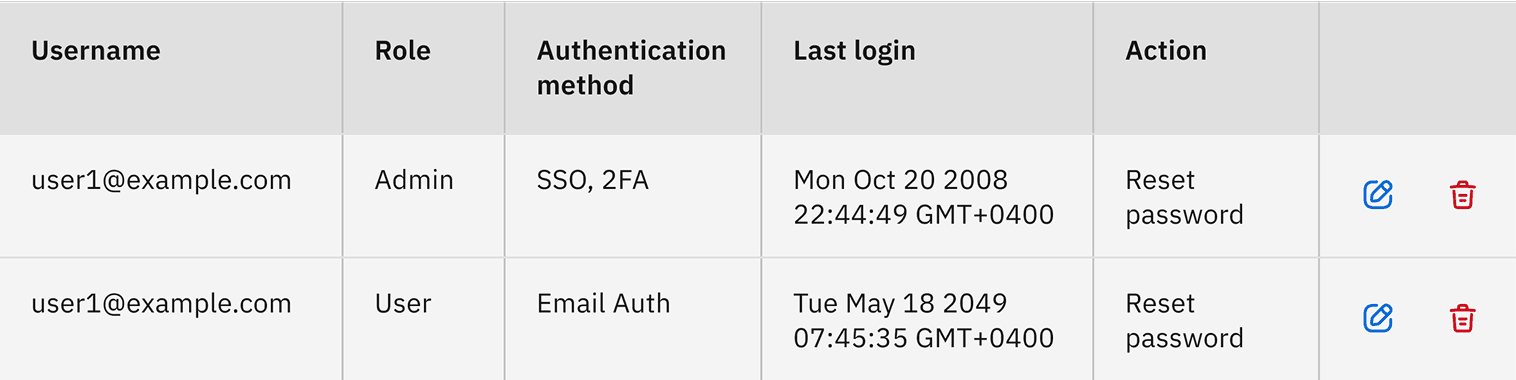Click the Action column header
The height and width of the screenshot is (380, 1516).
[x=1166, y=51]
